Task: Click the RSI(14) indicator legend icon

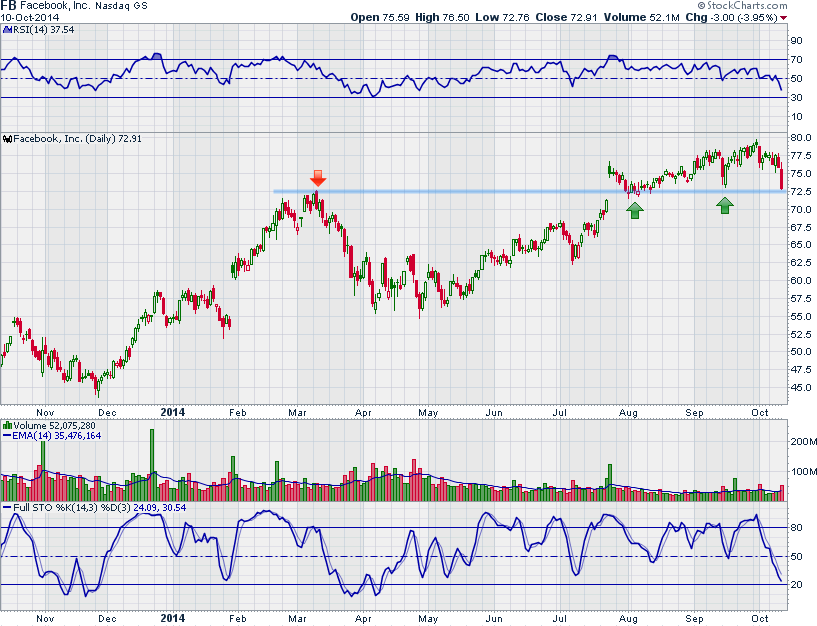Action: pos(7,30)
